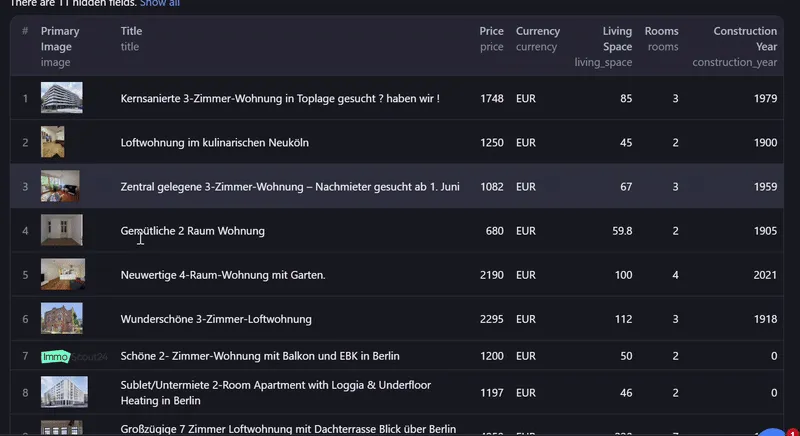
Task: Click title 'Sublet/Untermiete 2-Room Apartment'
Action: 276,393
